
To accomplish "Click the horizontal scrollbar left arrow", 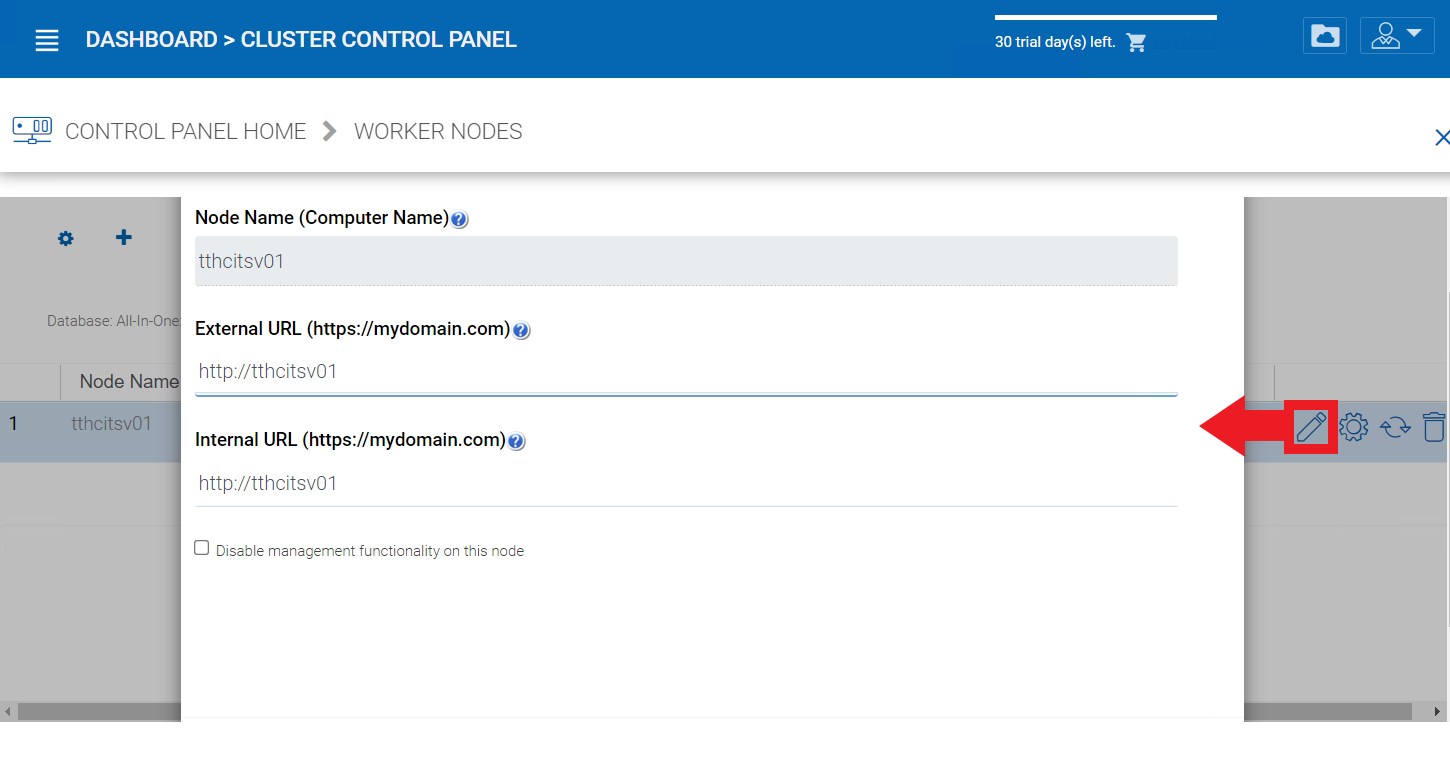I will coord(8,712).
